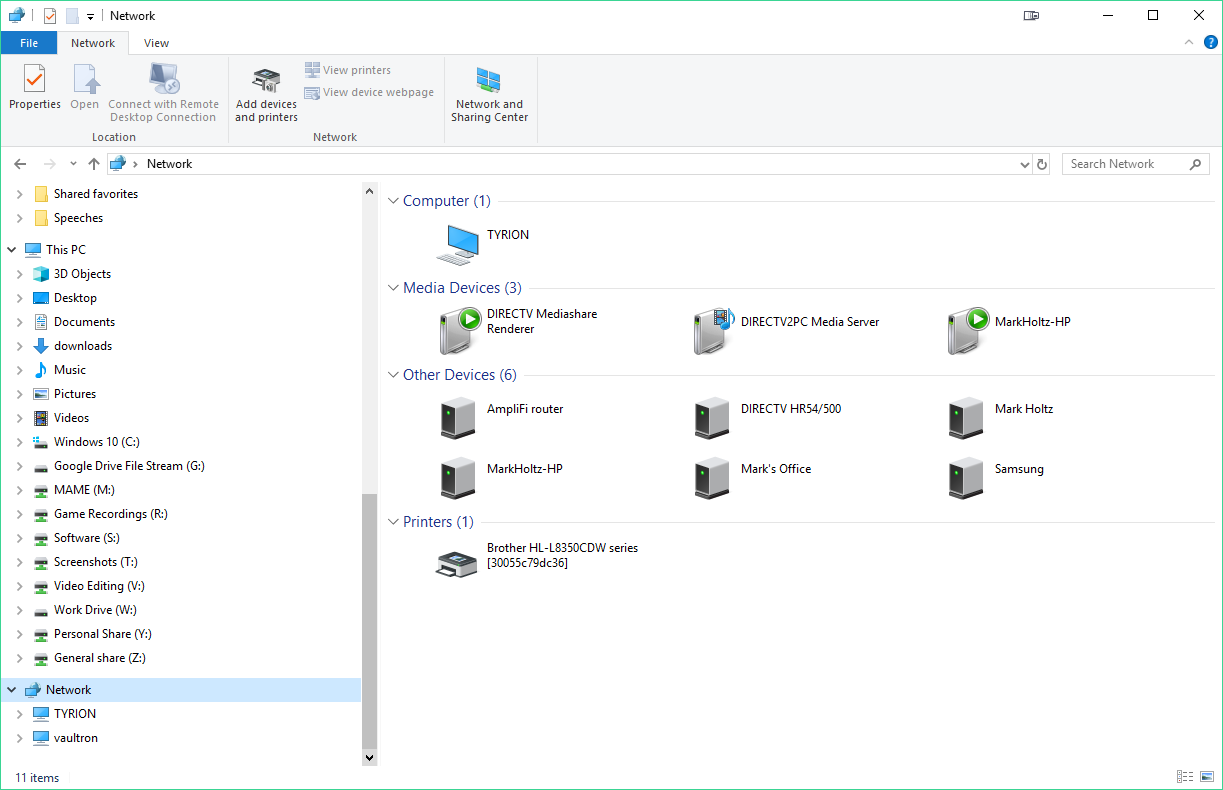Select MarkHoltz-HP under Other Devices
Screen dimensions: 1223x790
point(458,478)
